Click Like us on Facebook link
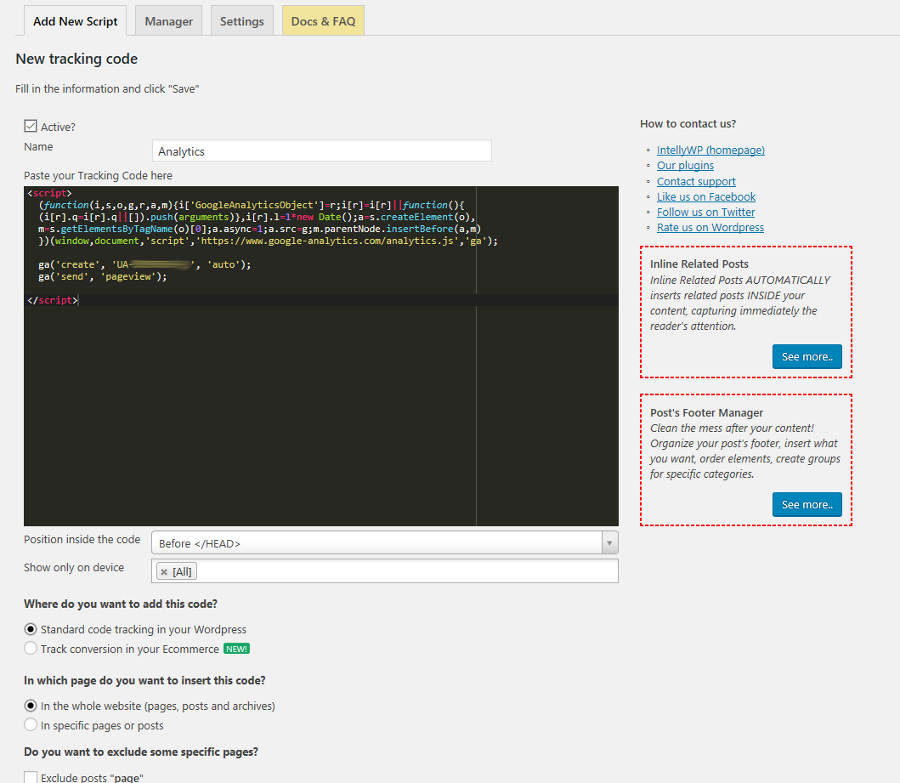This screenshot has width=900, height=783. (706, 197)
